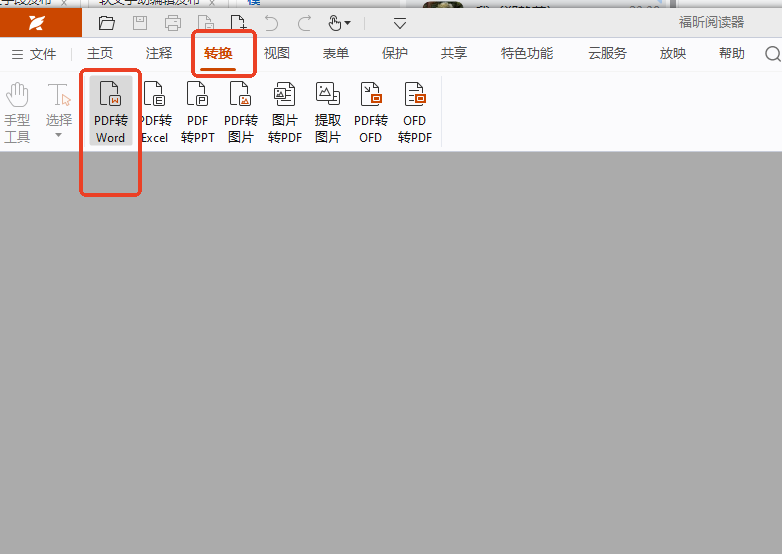
Task: Click the search magnifier icon
Action: pyautogui.click(x=772, y=54)
